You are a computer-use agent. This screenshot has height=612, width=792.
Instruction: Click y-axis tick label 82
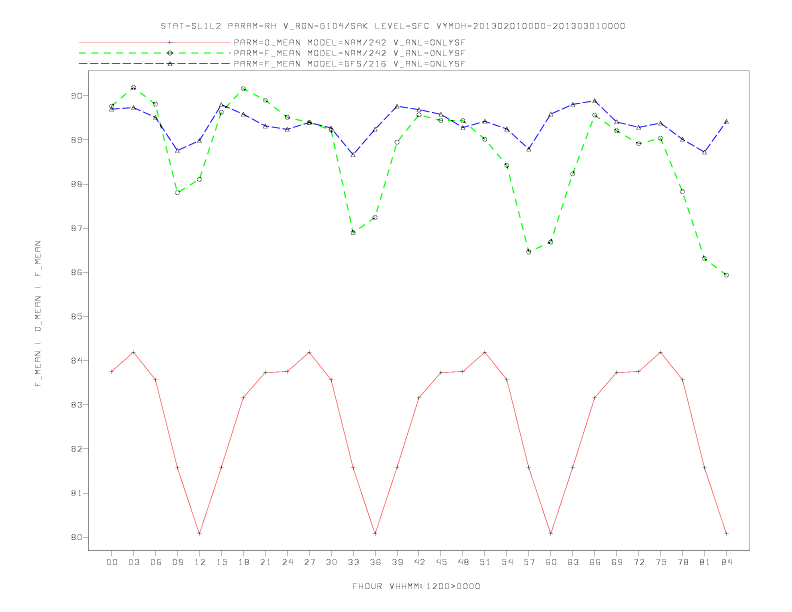[77, 449]
